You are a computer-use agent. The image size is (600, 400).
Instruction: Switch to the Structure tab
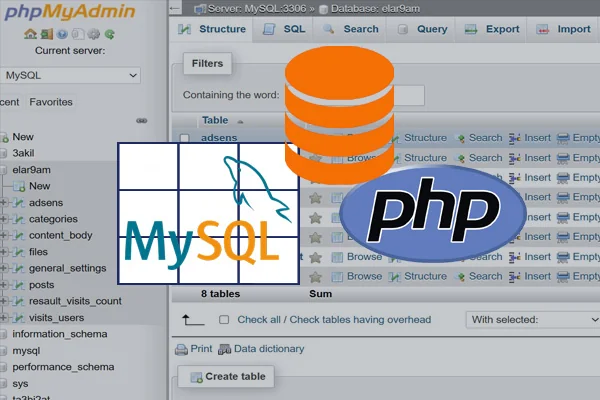pos(212,29)
